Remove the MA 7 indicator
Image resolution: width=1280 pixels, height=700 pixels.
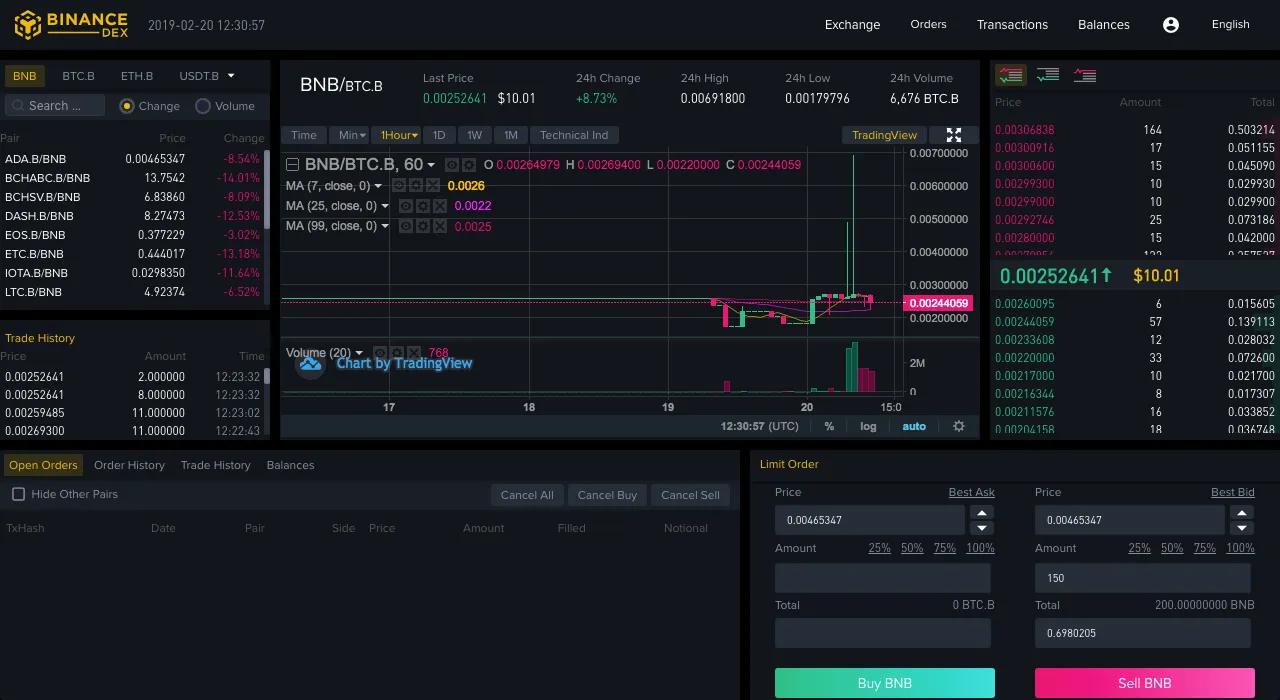click(x=433, y=186)
